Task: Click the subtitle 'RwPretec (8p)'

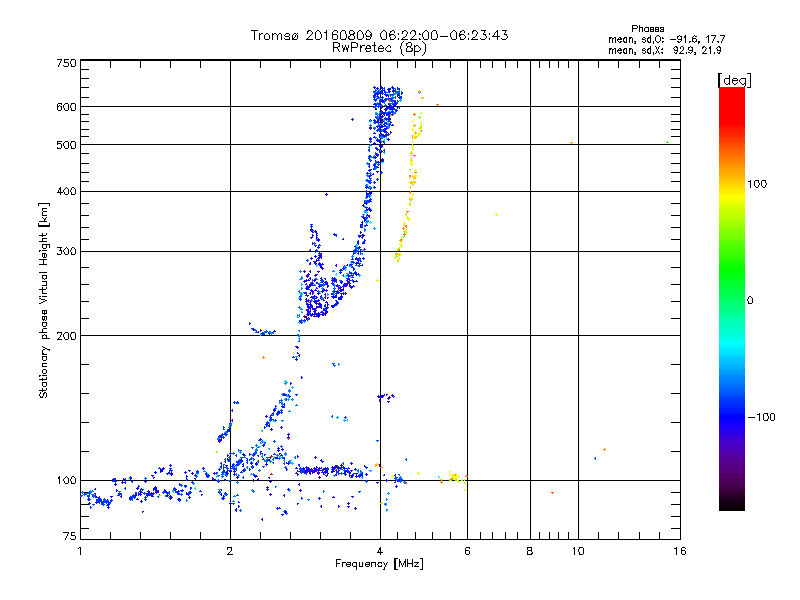Action: tap(379, 48)
